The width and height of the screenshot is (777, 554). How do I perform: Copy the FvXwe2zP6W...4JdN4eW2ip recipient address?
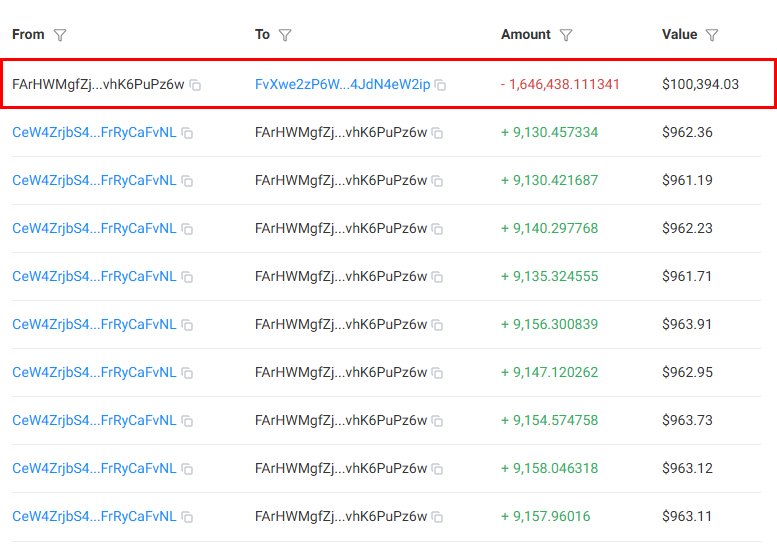click(441, 85)
